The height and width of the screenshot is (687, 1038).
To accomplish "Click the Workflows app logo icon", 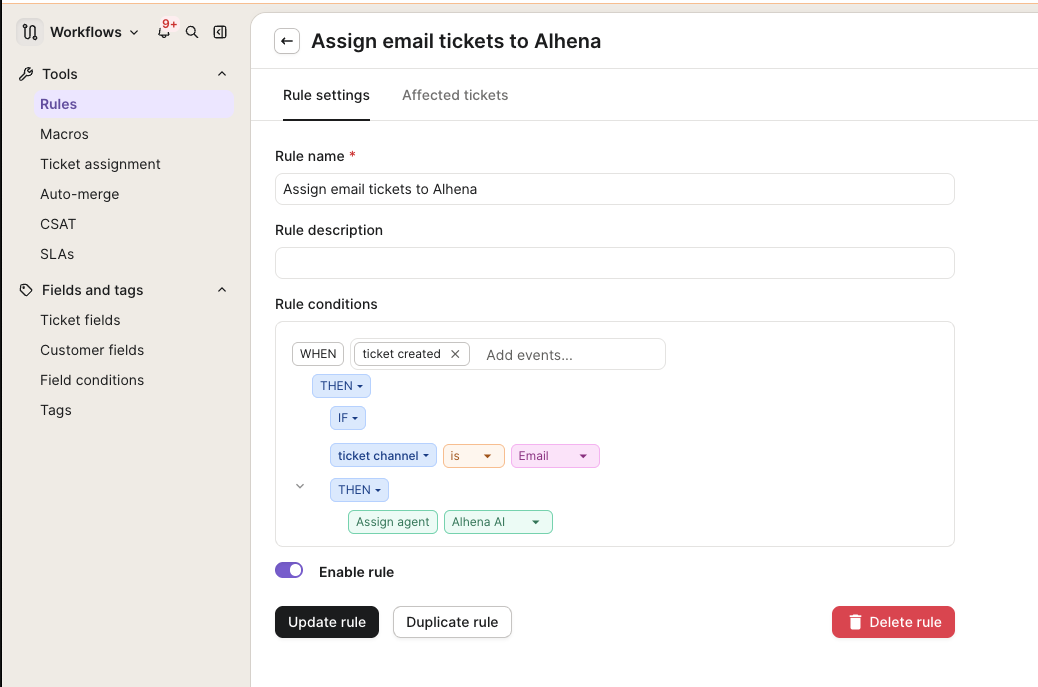I will [x=30, y=32].
